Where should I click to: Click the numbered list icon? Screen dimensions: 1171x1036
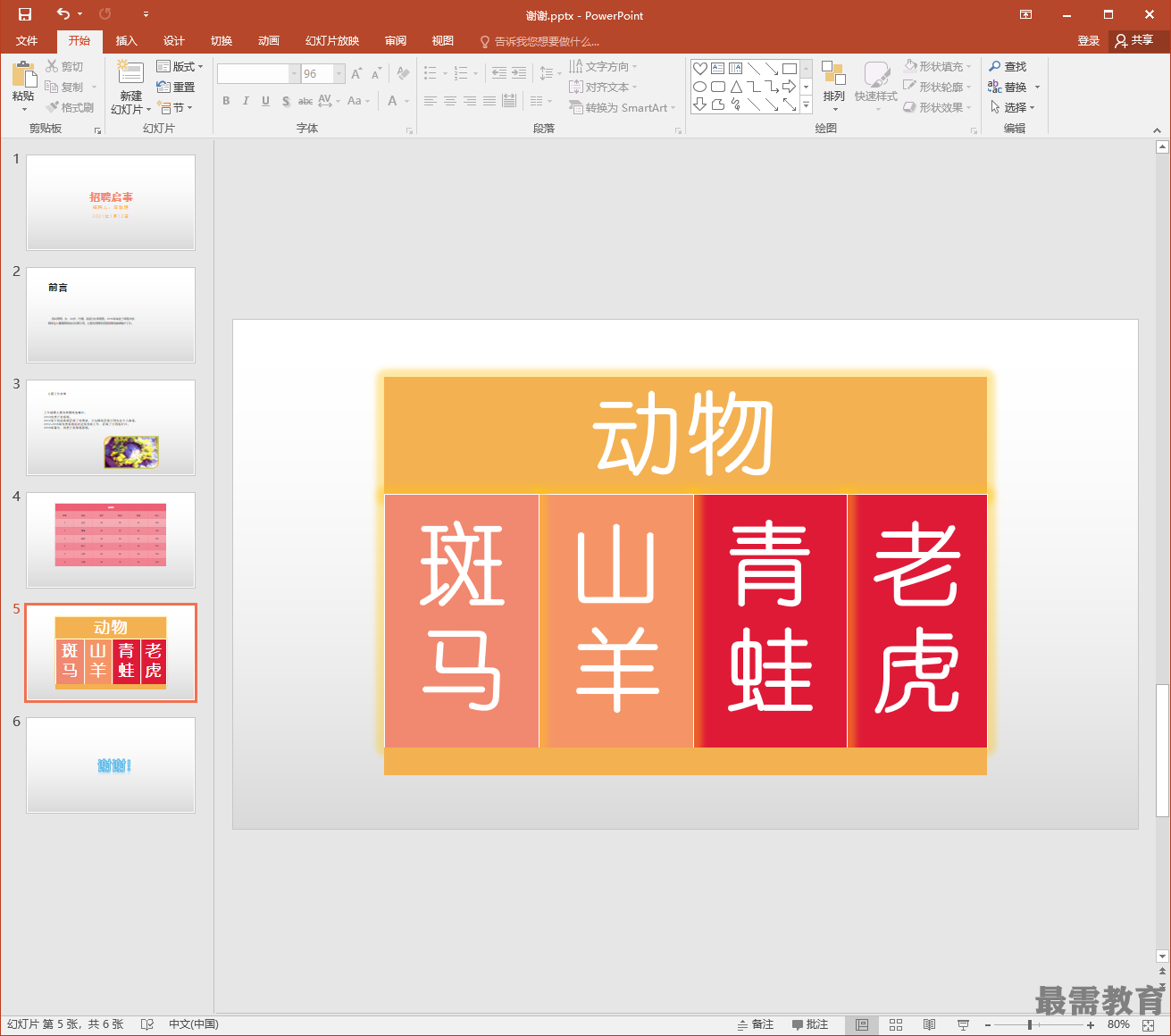tap(461, 73)
